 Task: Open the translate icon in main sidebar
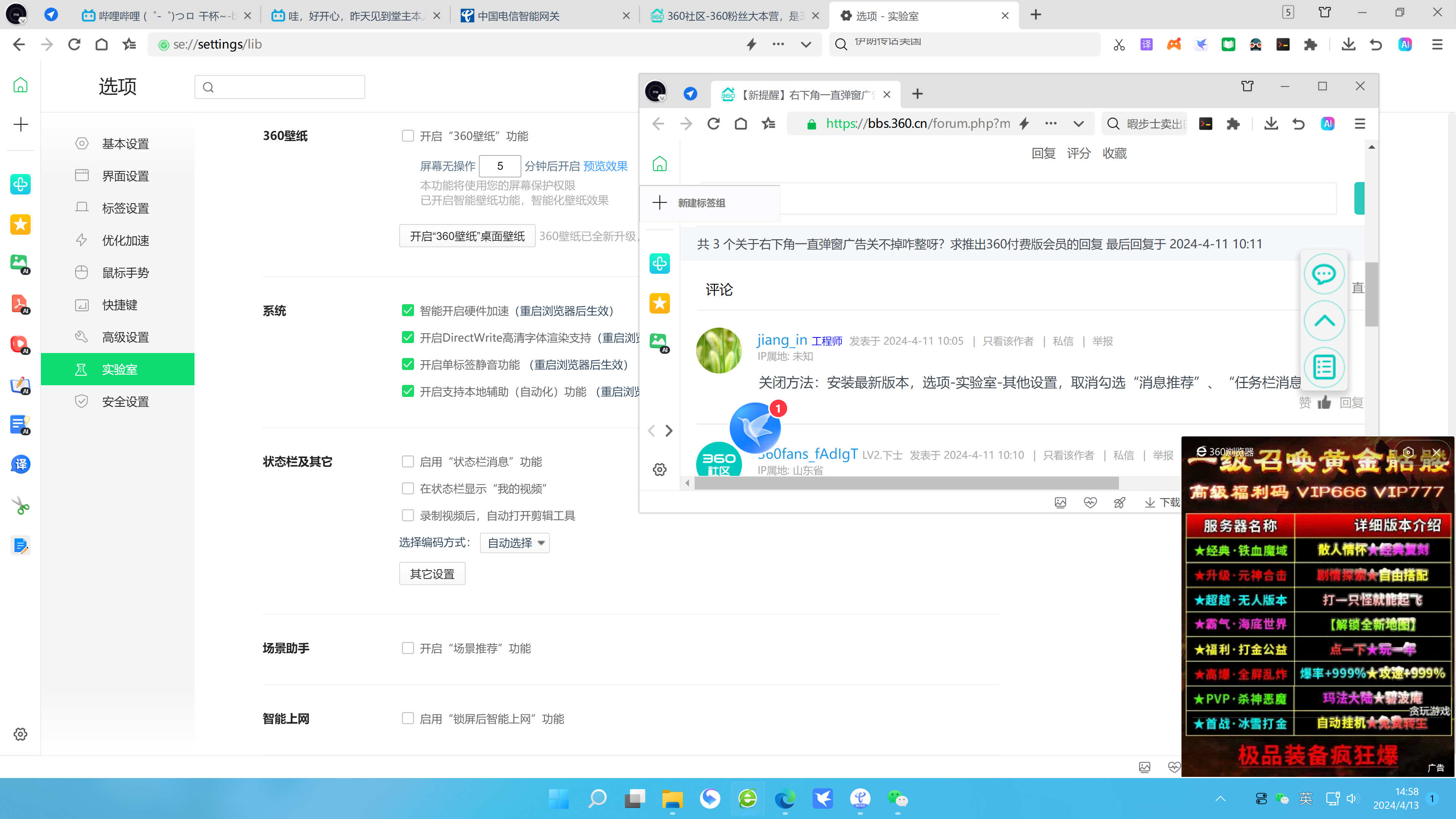point(20,464)
